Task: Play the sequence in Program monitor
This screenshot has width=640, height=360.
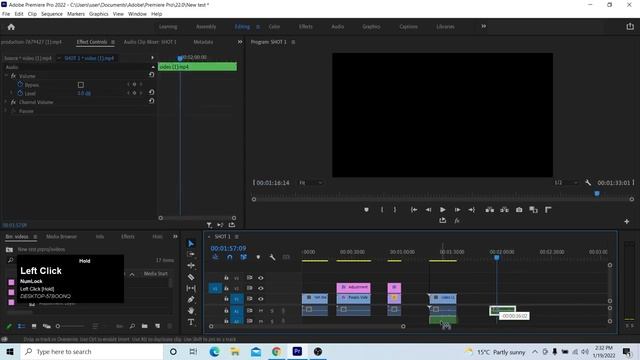Action: (x=442, y=210)
